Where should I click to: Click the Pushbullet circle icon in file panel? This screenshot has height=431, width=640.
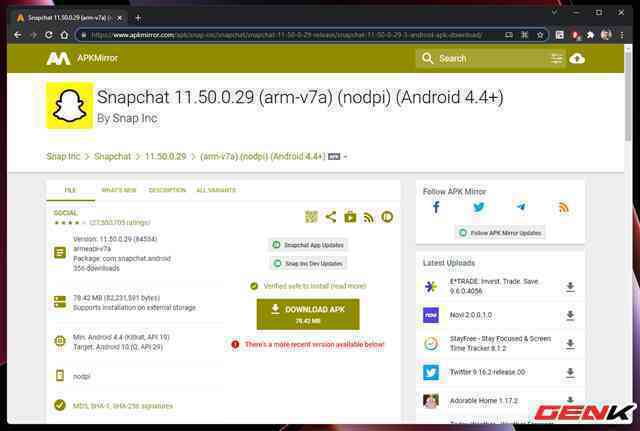(387, 217)
